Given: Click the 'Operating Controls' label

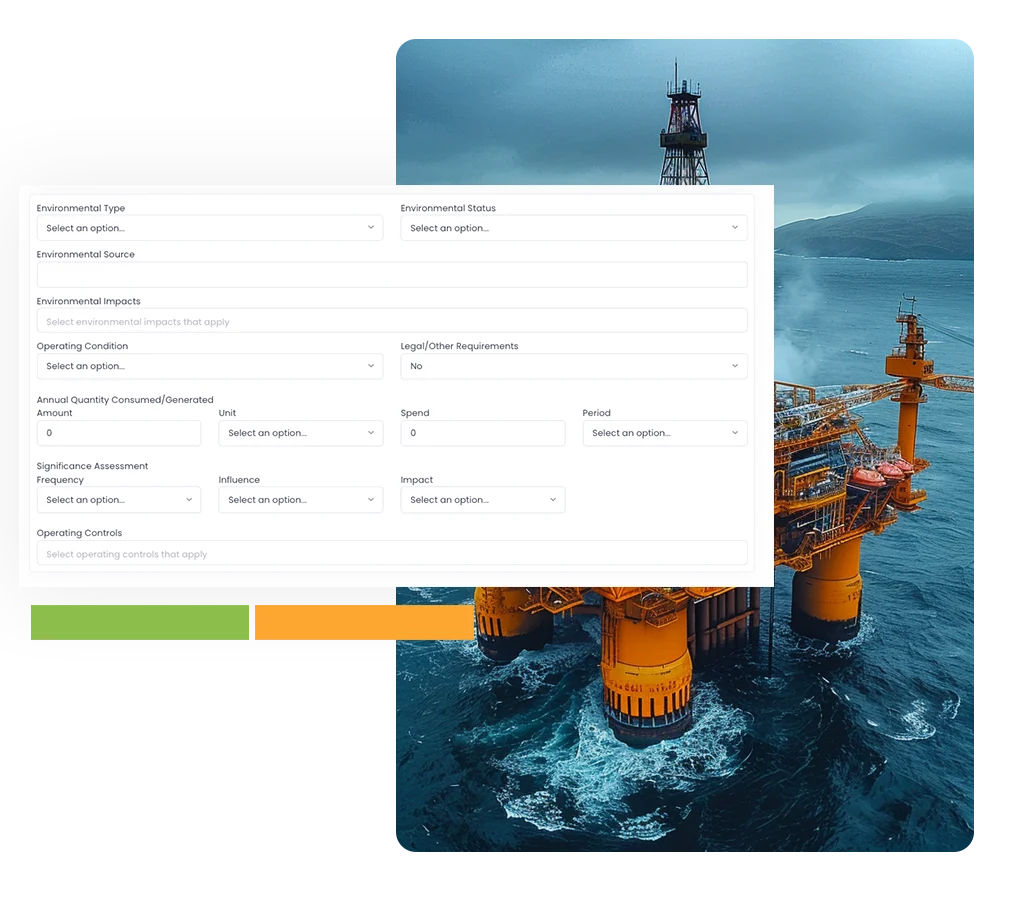Looking at the screenshot, I should [79, 533].
